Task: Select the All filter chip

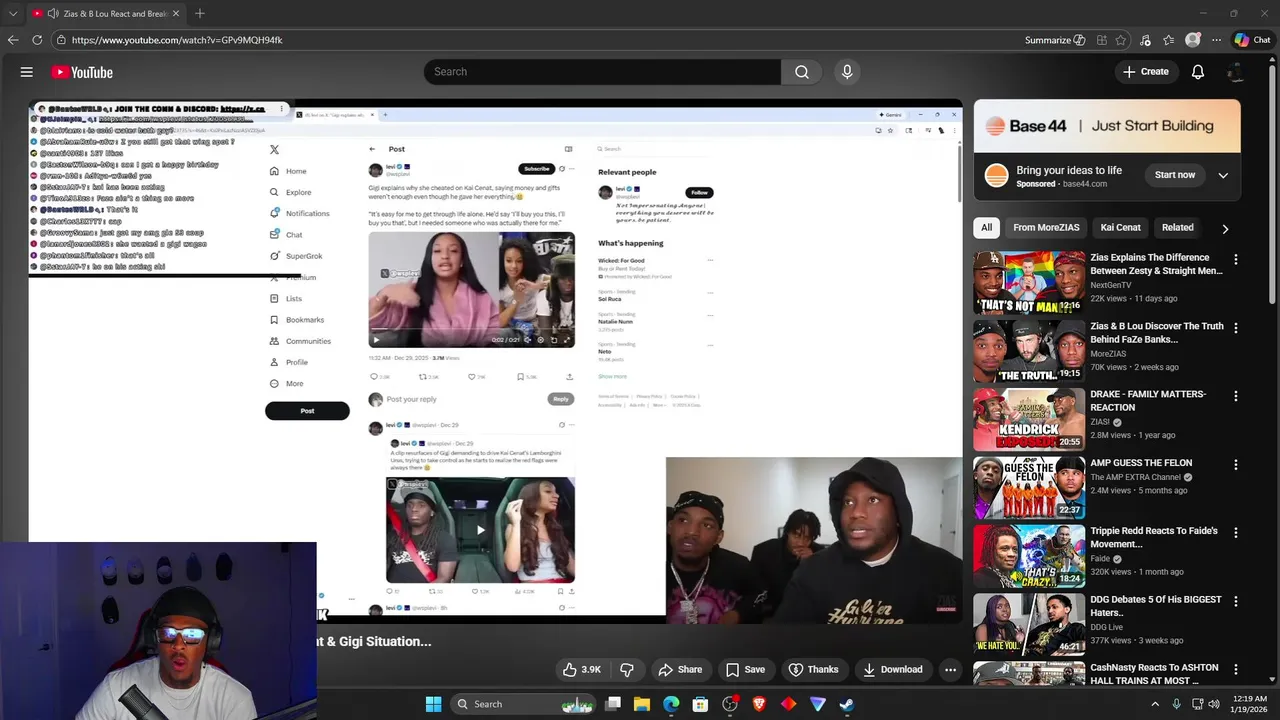Action: tap(986, 227)
